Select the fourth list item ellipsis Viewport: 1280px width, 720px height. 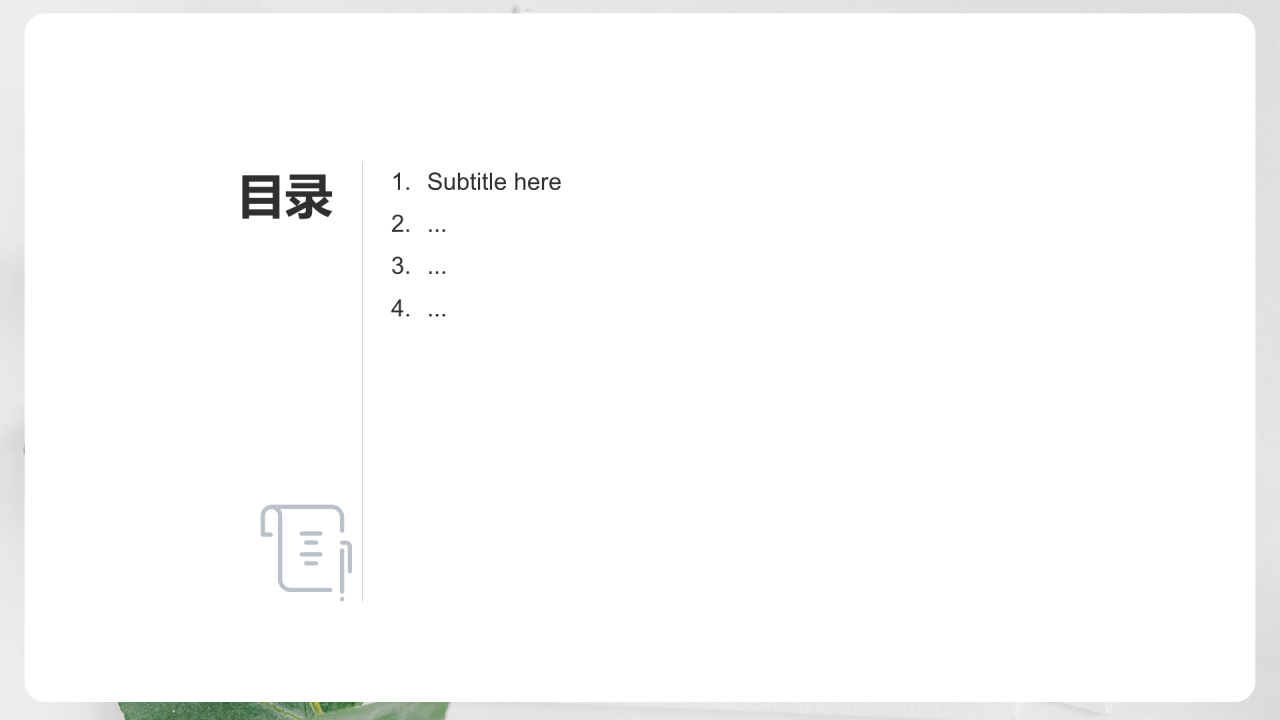click(437, 311)
